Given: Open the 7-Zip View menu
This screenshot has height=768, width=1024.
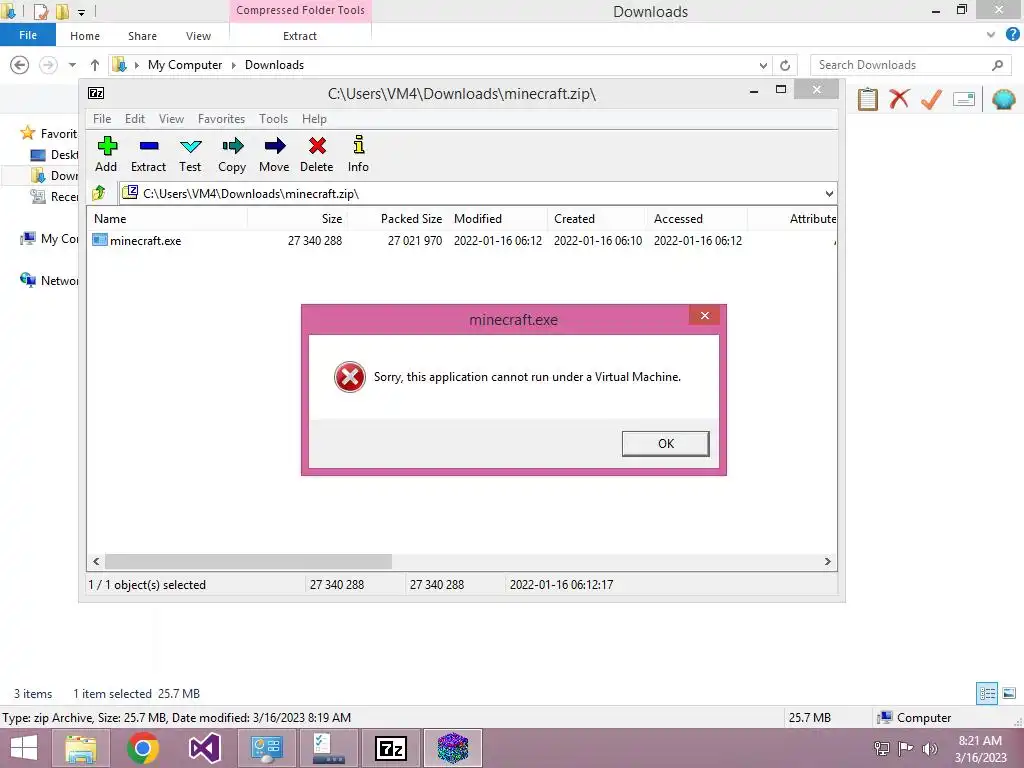Looking at the screenshot, I should point(171,119).
